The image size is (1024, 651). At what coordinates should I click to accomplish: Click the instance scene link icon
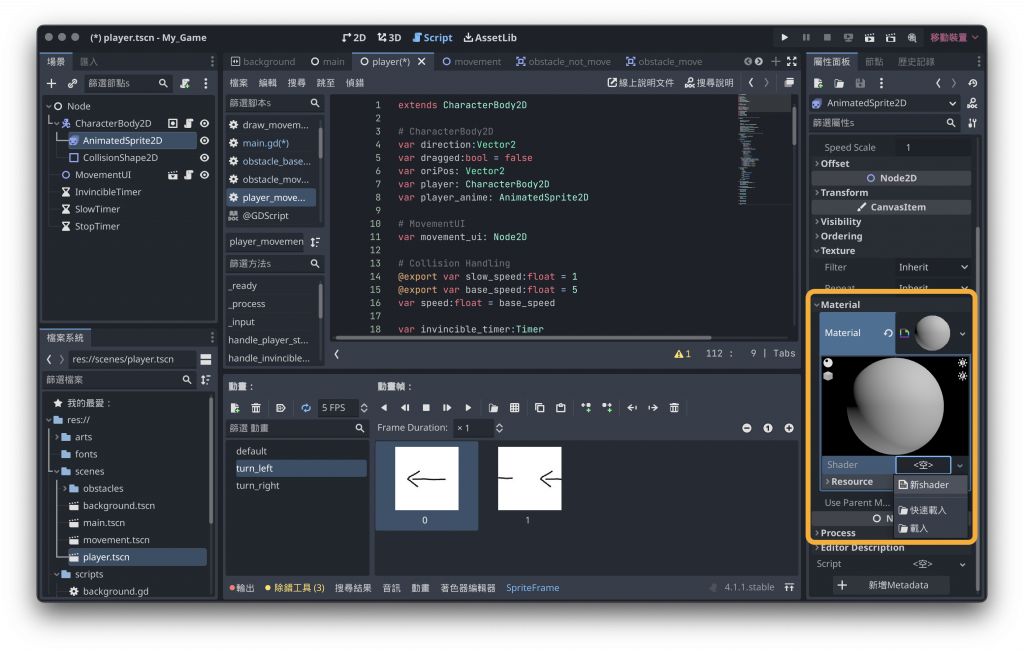coord(72,83)
